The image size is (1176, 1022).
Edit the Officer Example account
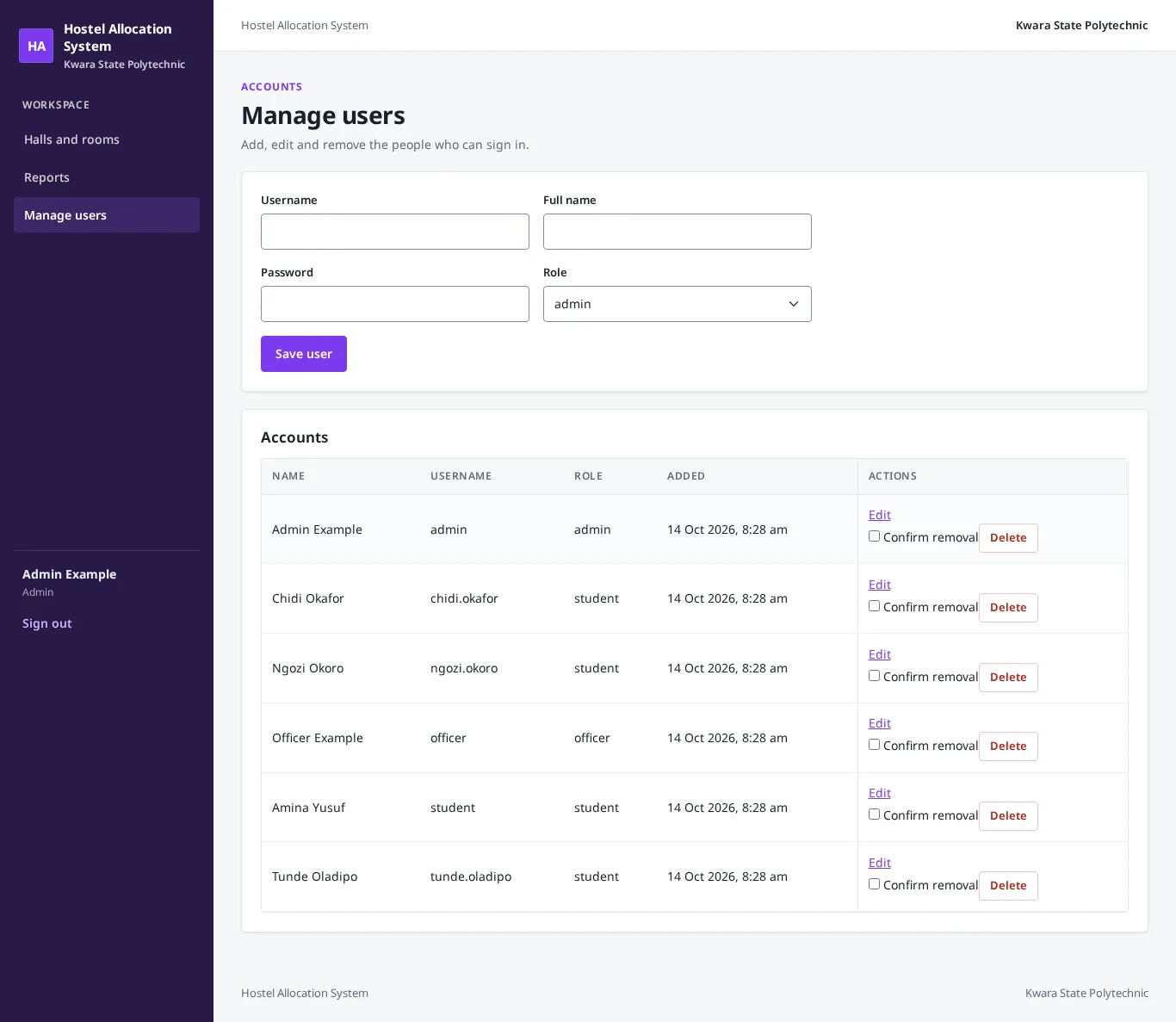(880, 723)
